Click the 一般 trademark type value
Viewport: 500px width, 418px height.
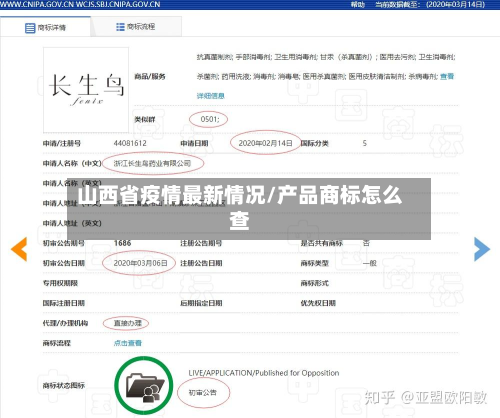tap(370, 263)
